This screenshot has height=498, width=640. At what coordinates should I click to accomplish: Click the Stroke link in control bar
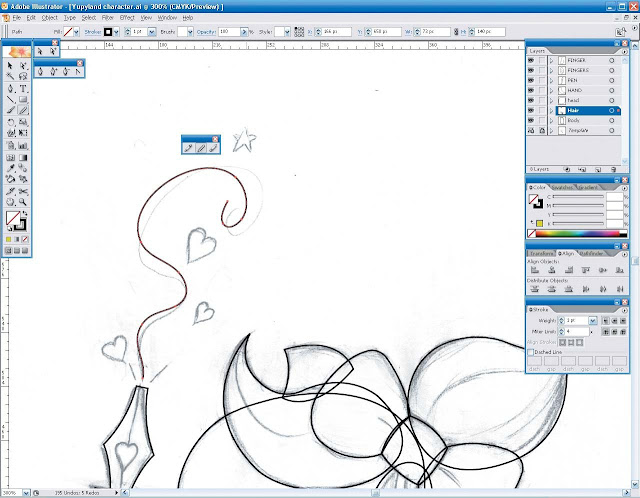[93, 32]
